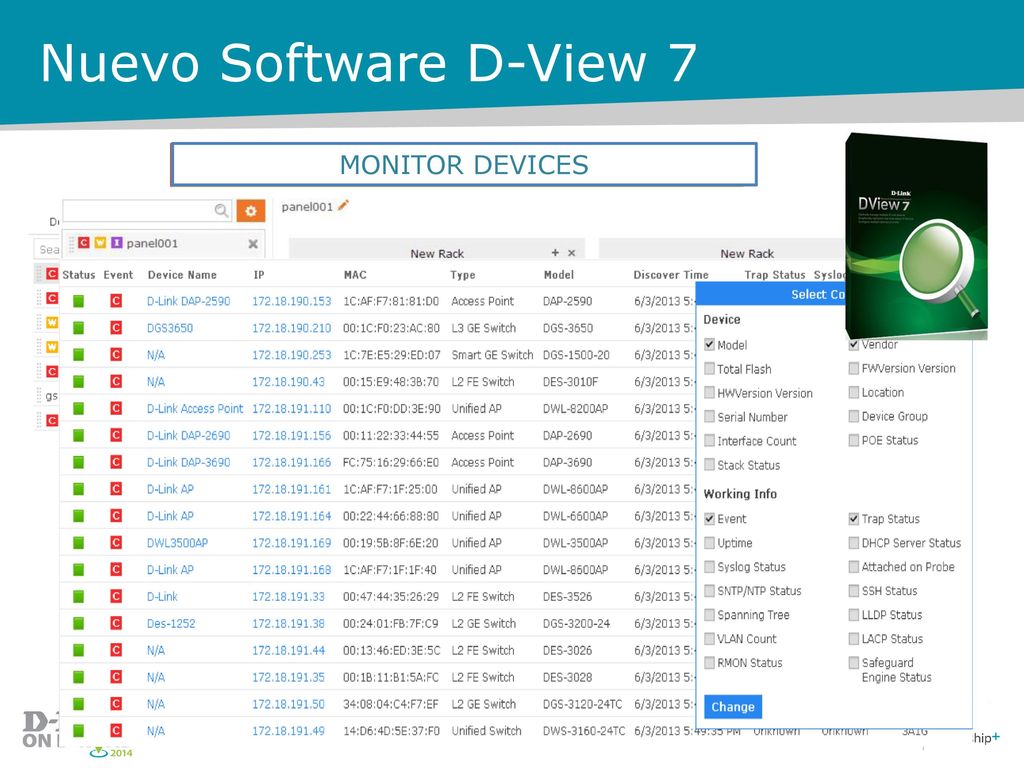Open the DGS3650 device link

(x=170, y=328)
